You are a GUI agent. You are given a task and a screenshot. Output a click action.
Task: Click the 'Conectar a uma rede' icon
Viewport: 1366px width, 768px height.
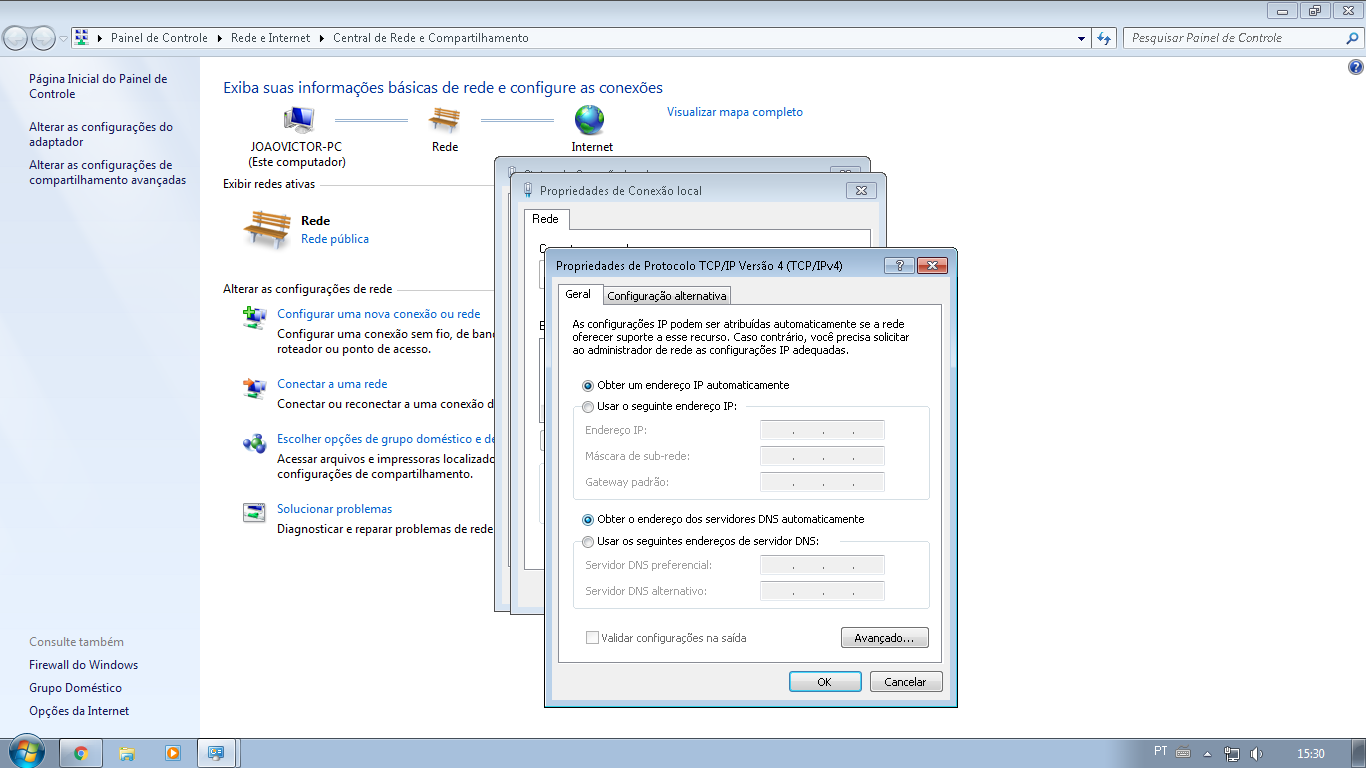point(254,388)
